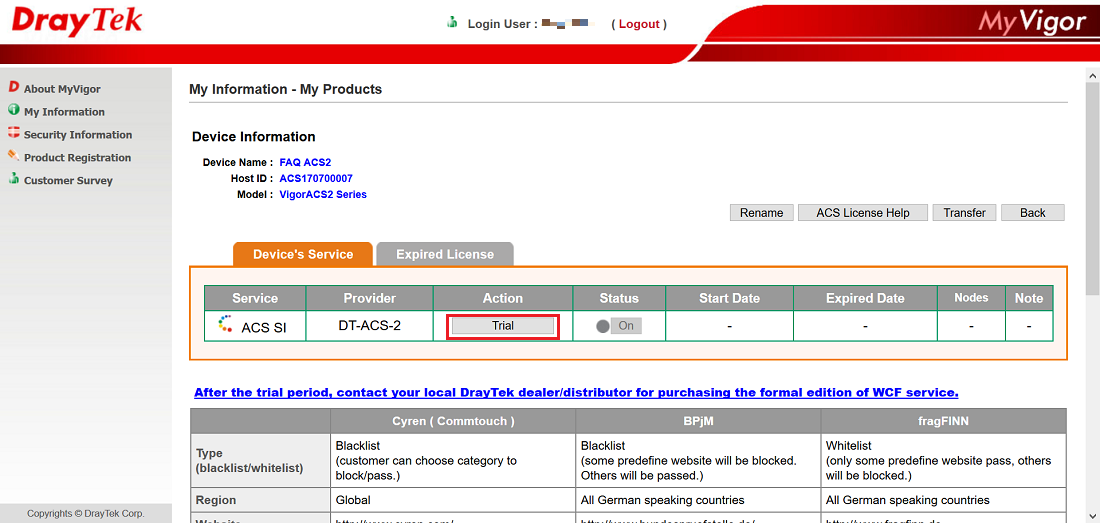Click the Note column header
The image size is (1100, 523).
click(1029, 298)
